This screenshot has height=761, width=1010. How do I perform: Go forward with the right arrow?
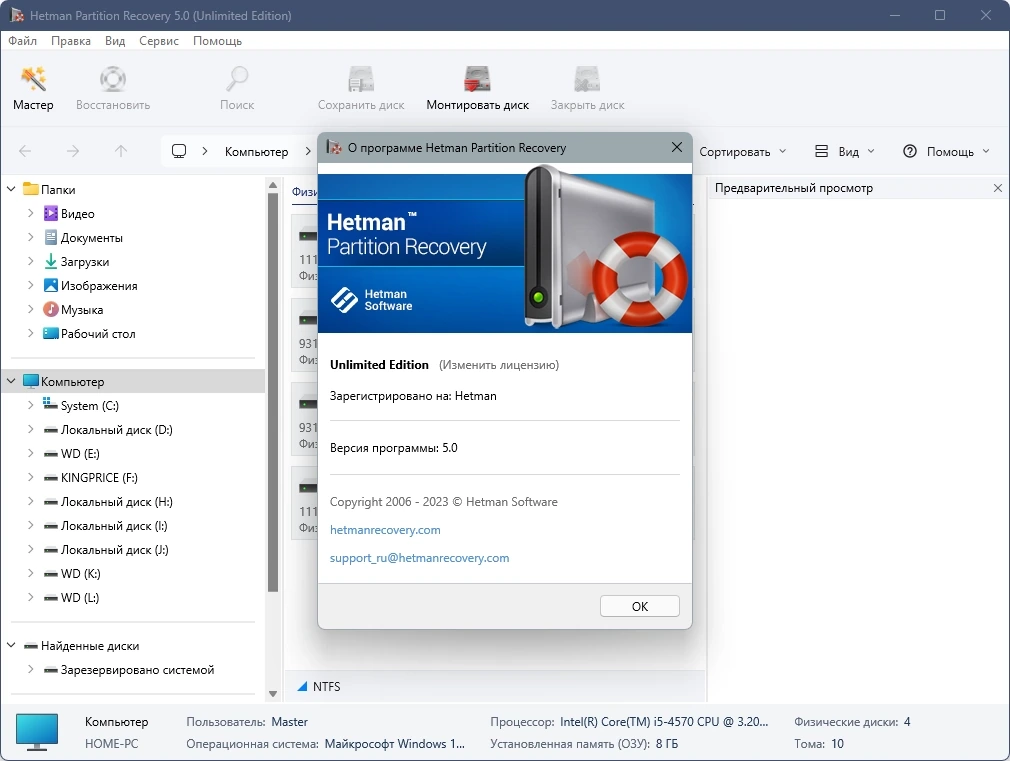click(73, 151)
